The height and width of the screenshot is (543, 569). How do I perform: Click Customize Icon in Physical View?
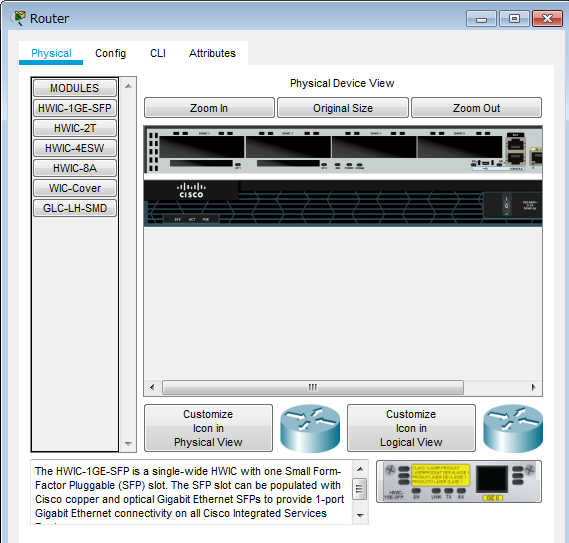pyautogui.click(x=208, y=428)
